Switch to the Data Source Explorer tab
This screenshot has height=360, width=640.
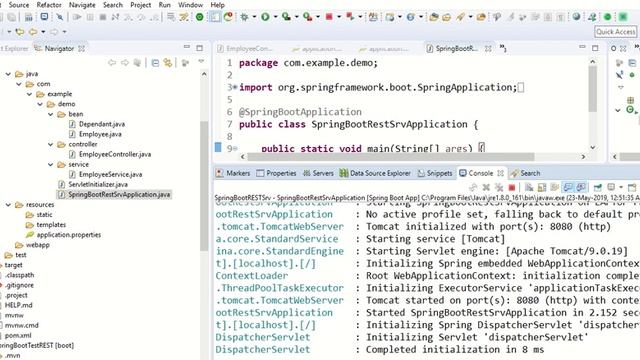(375, 173)
